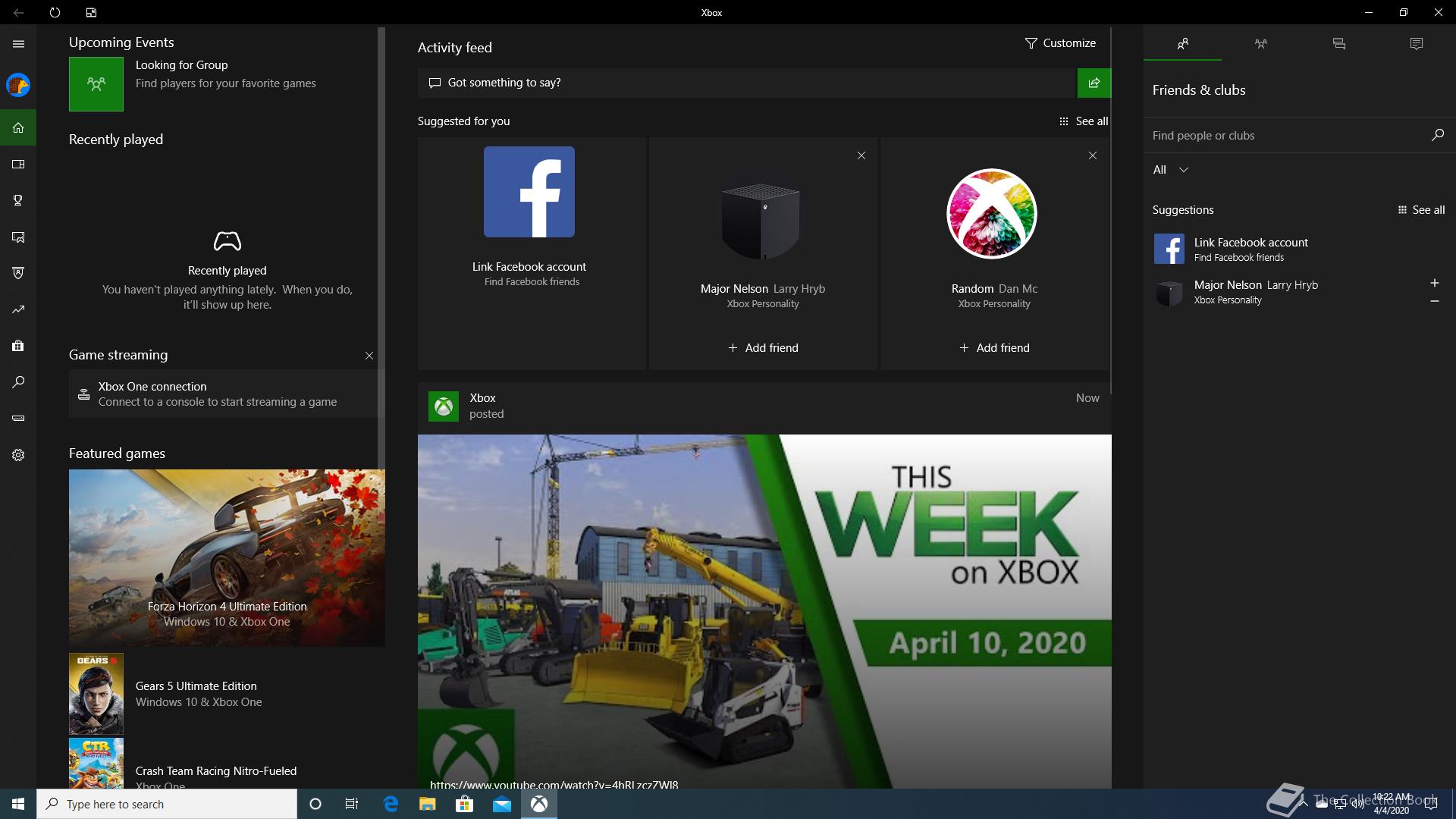Click left panel vertical scrollbar

click(381, 247)
